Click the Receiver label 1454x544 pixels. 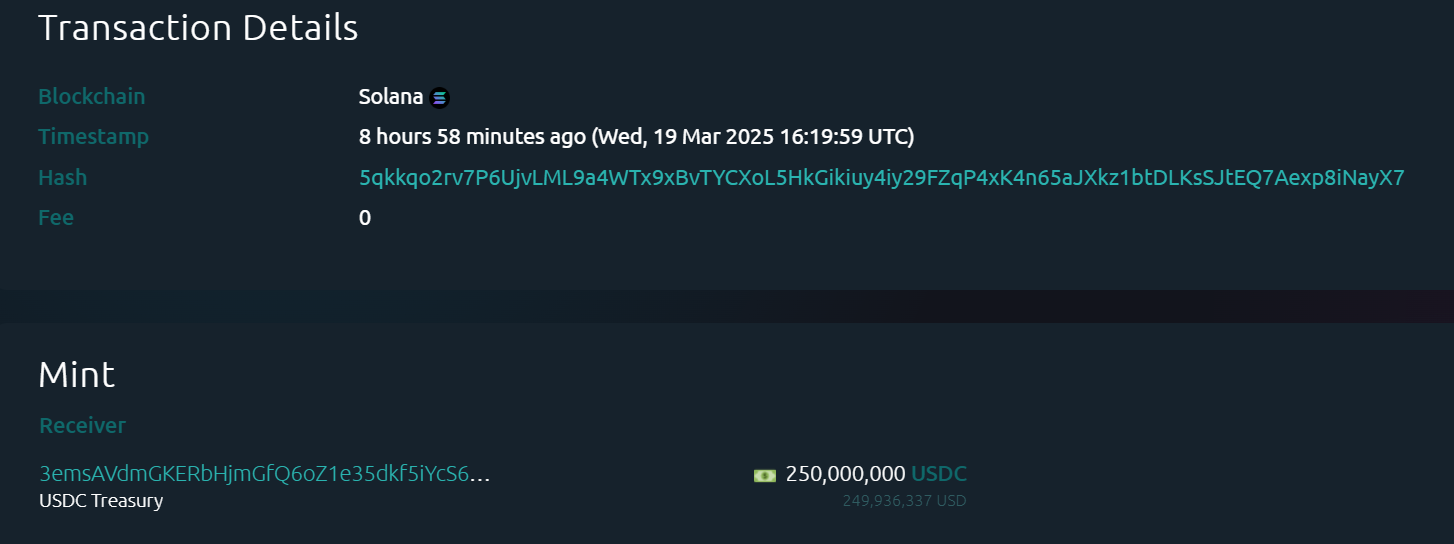[82, 426]
